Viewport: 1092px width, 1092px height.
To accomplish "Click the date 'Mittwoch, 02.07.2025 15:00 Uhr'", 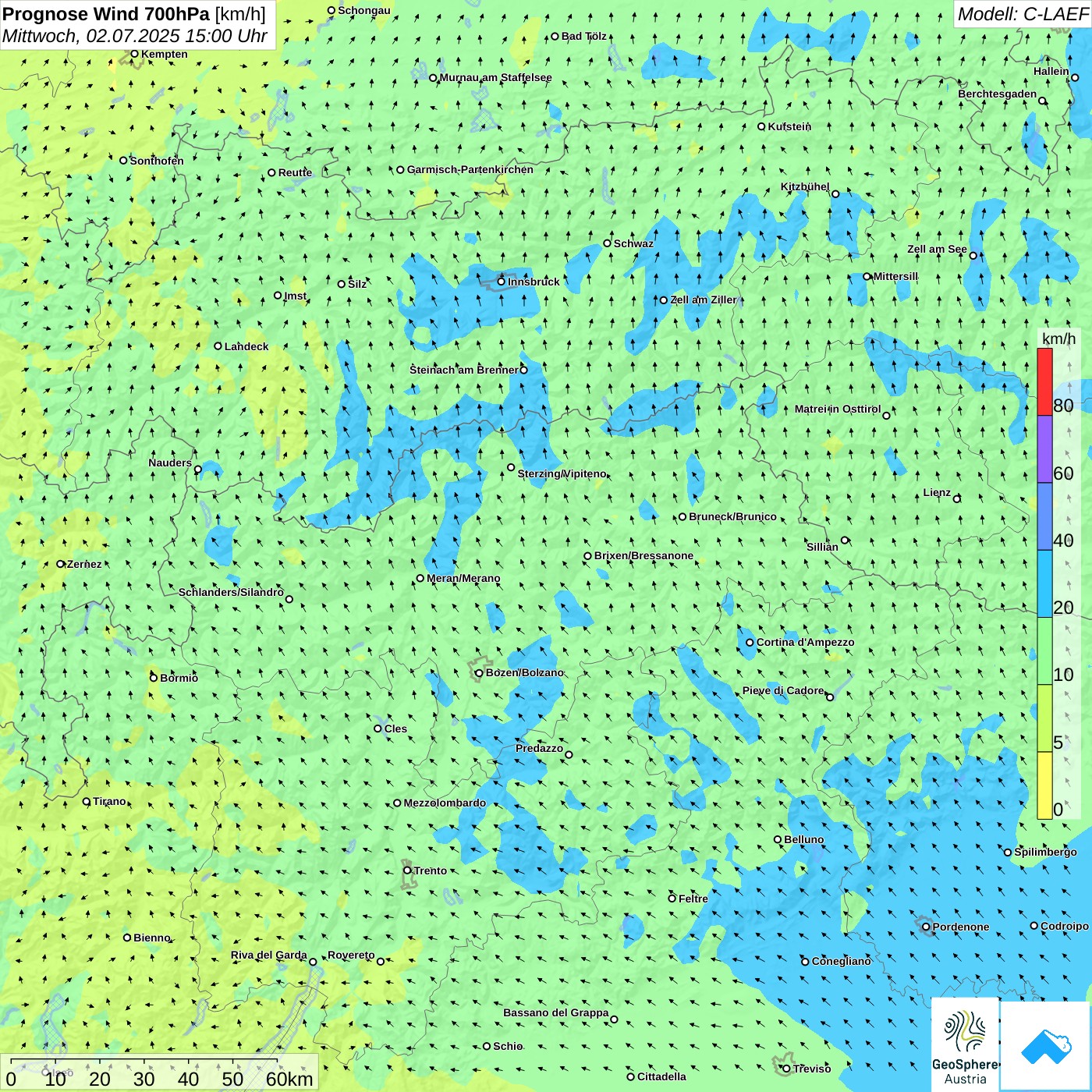I will click(x=135, y=36).
